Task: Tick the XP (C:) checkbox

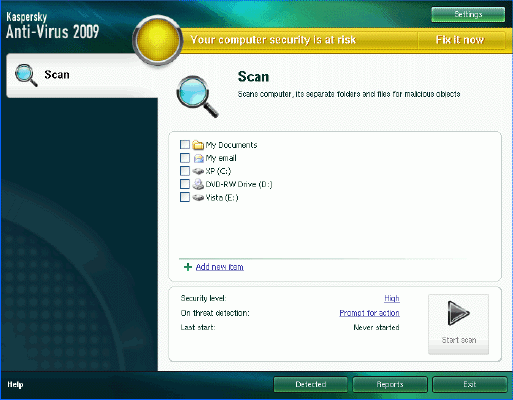Action: point(185,171)
